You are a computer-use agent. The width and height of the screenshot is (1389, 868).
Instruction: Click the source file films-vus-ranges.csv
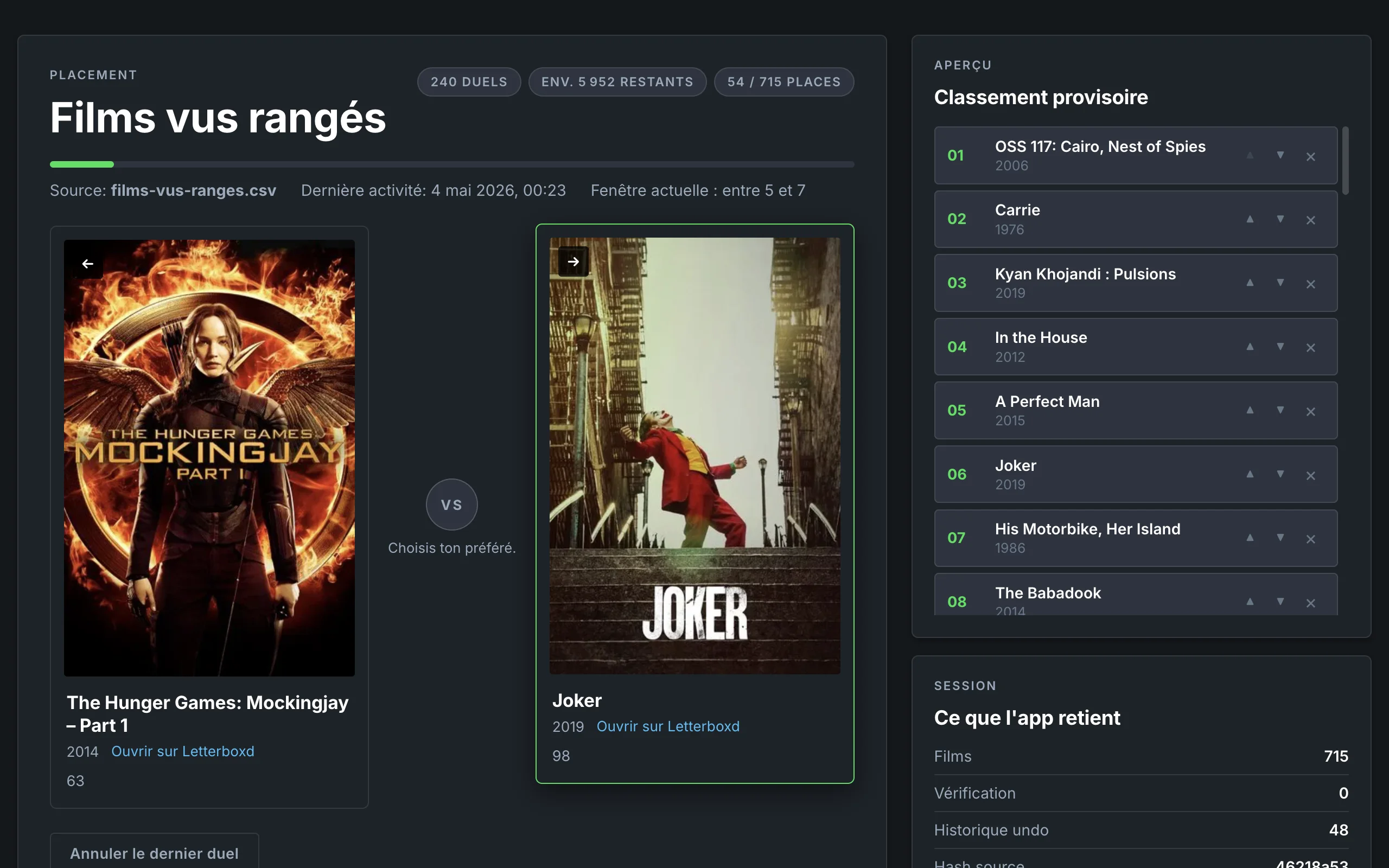[193, 190]
